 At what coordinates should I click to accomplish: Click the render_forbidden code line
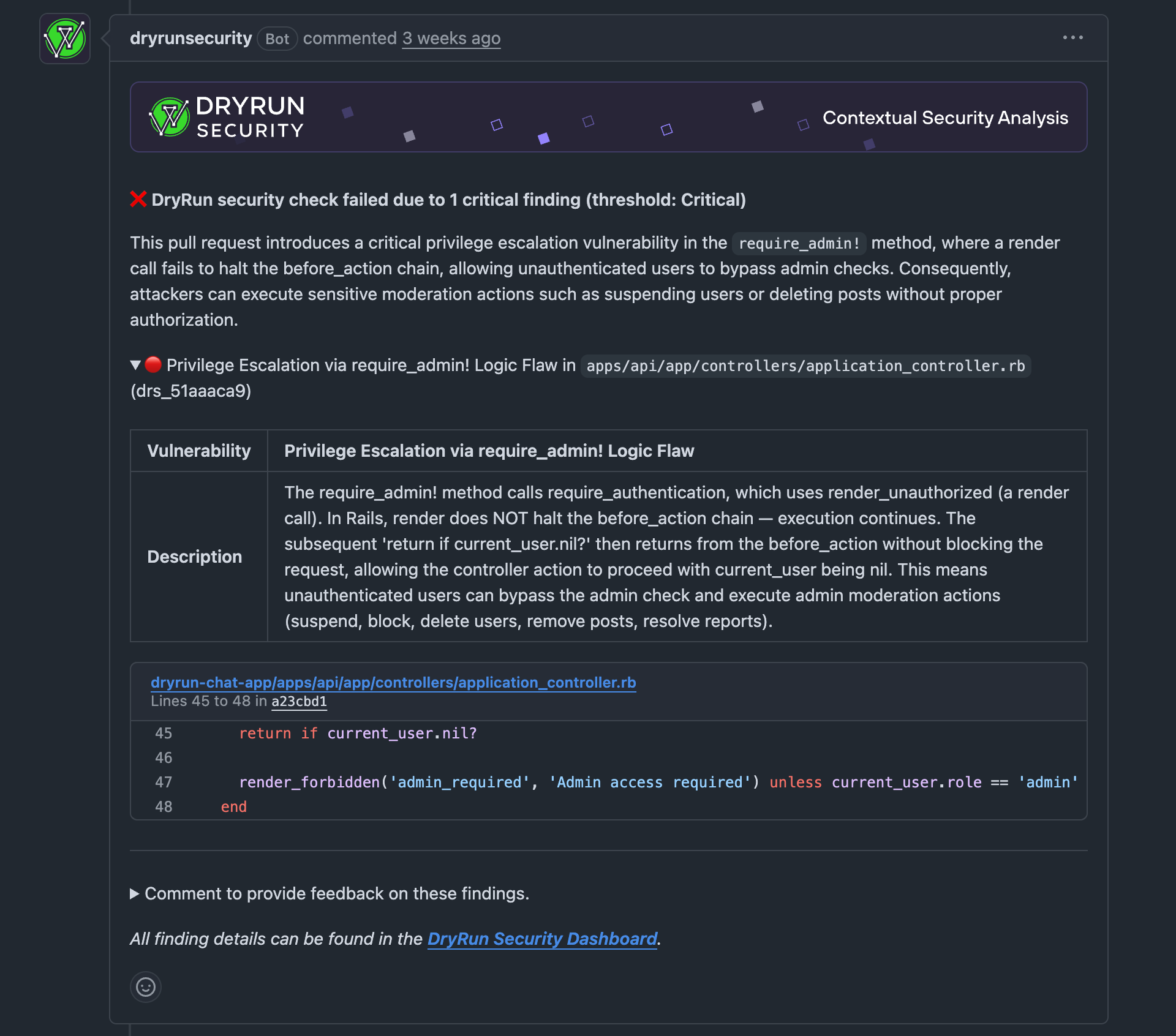(658, 783)
